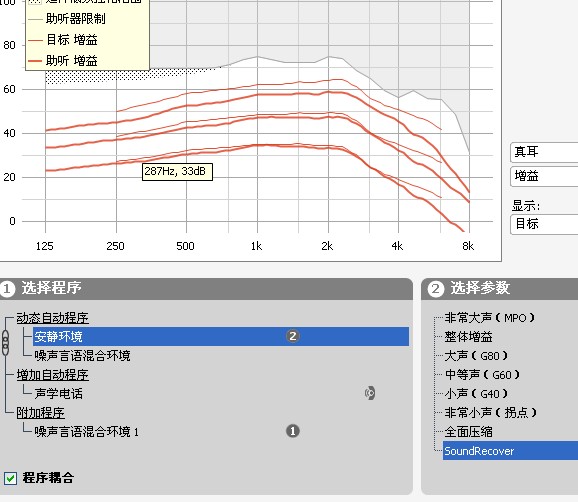578x502 pixels.
Task: Open the 目标 display dropdown
Action: tap(544, 224)
